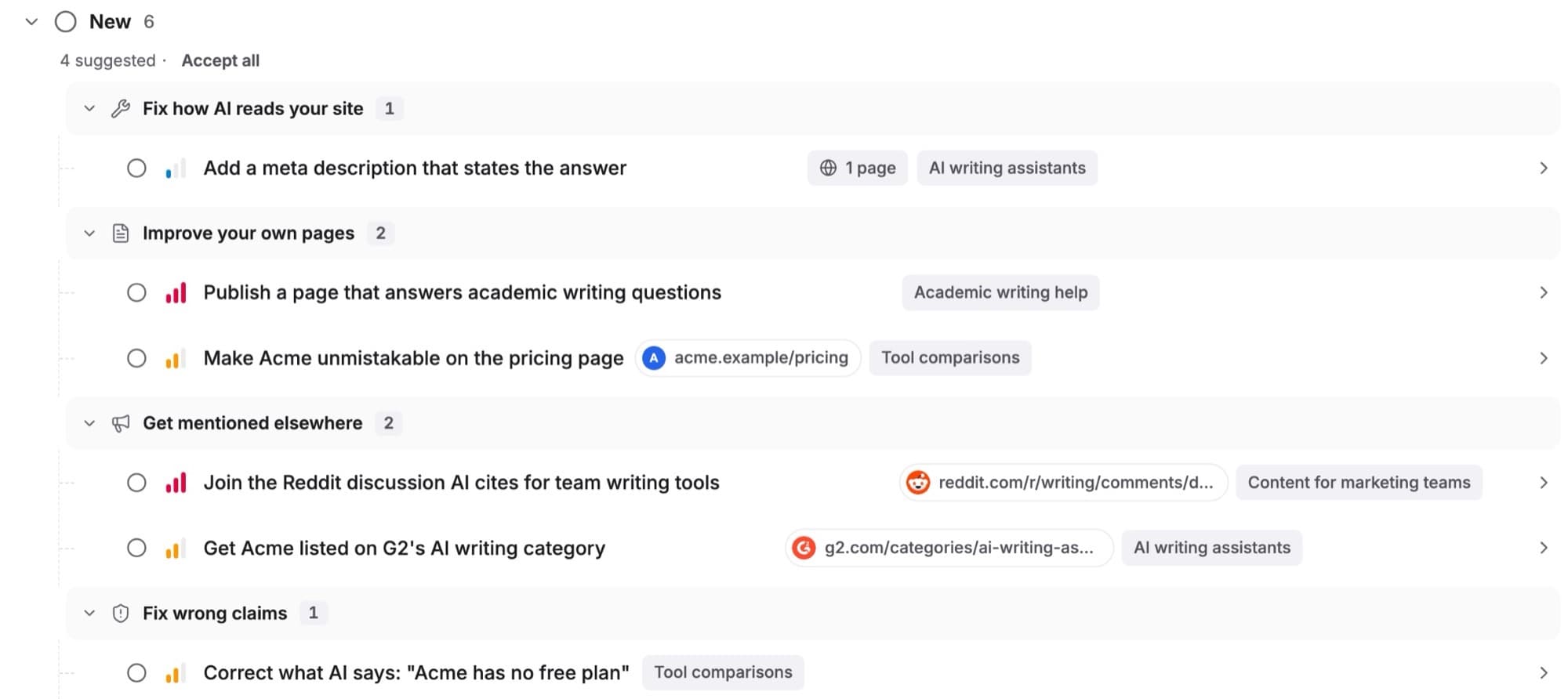The width and height of the screenshot is (1568, 699).
Task: Check off Correct what AI says task circle
Action: (136, 673)
